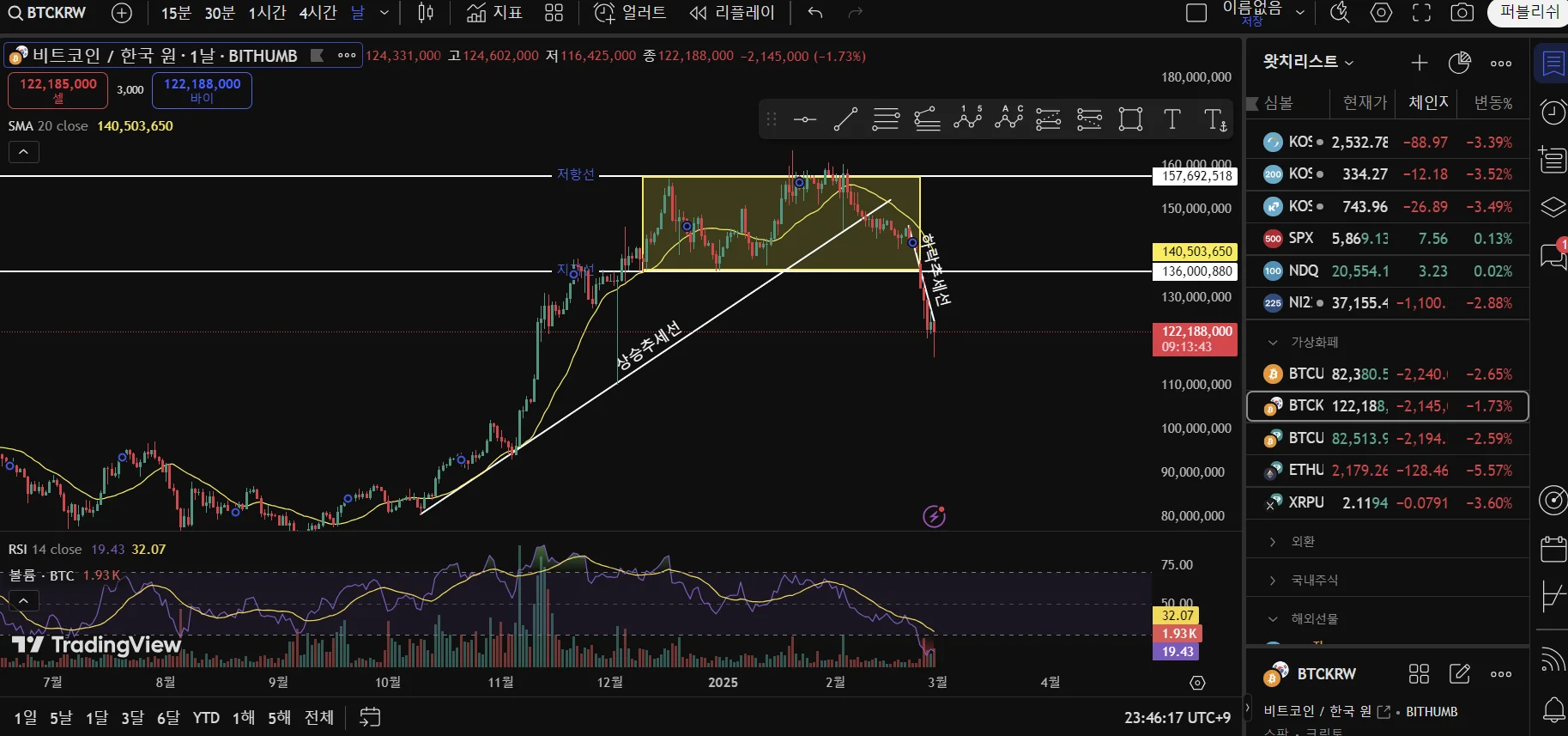Select the YTD date range
Viewport: 1568px width, 736px height.
[206, 717]
